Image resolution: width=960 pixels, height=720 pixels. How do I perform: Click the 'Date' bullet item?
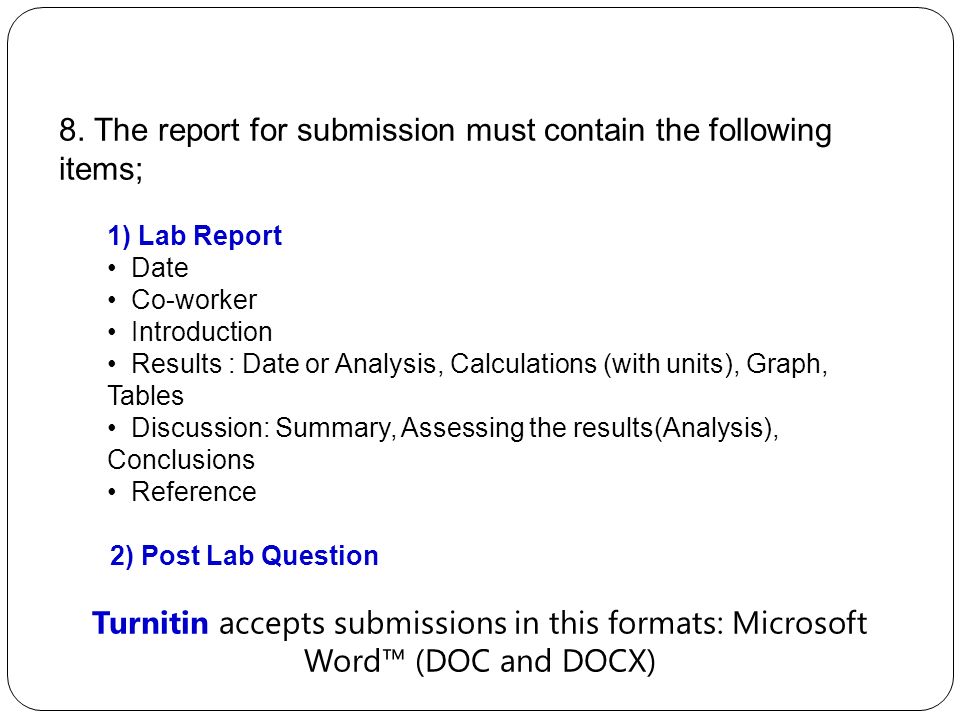pos(160,268)
